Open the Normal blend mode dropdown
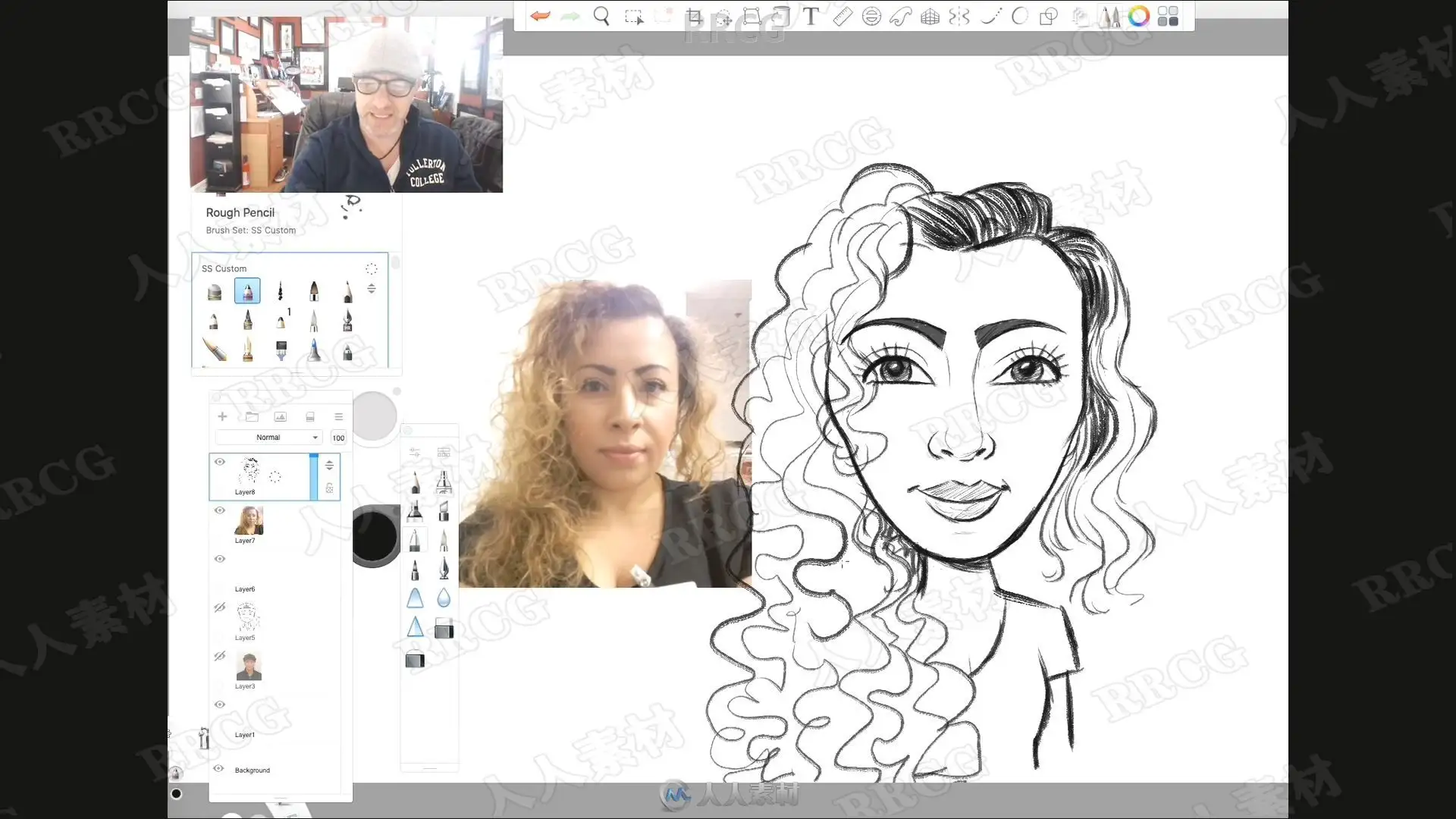 coord(268,438)
